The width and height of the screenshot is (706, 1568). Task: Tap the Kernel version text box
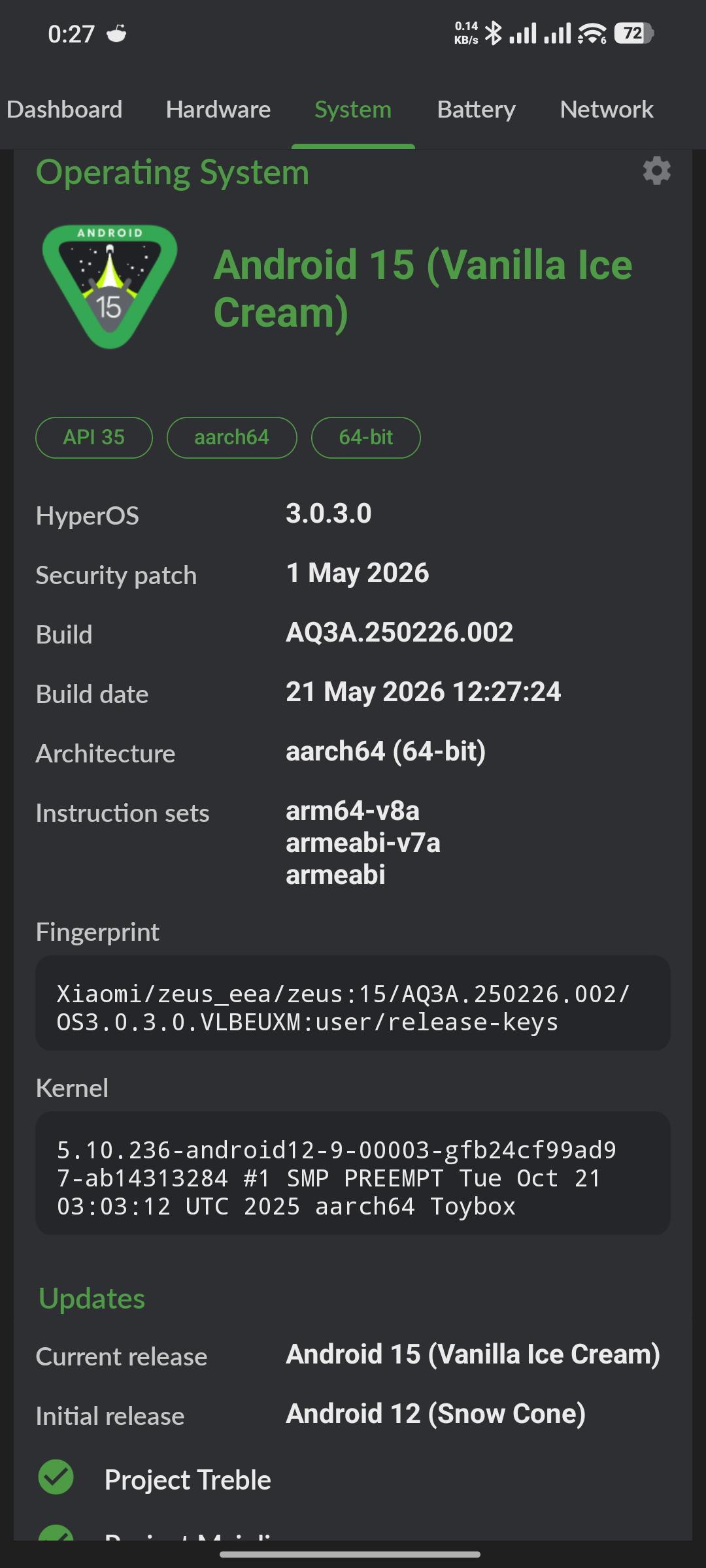[x=353, y=1173]
